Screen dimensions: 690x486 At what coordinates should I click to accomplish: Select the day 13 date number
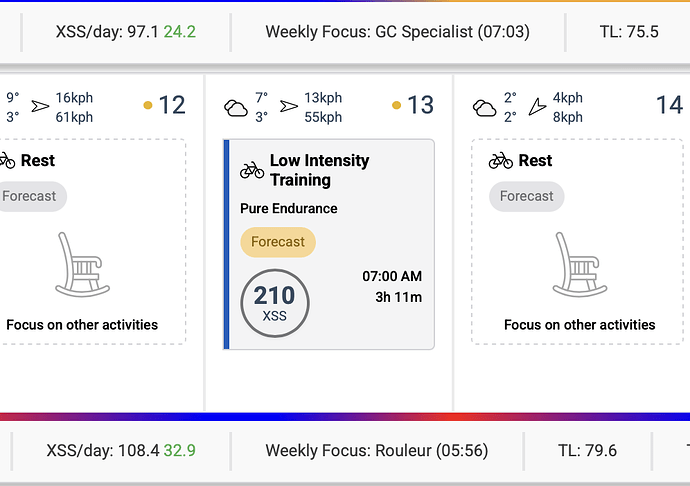[x=421, y=105]
